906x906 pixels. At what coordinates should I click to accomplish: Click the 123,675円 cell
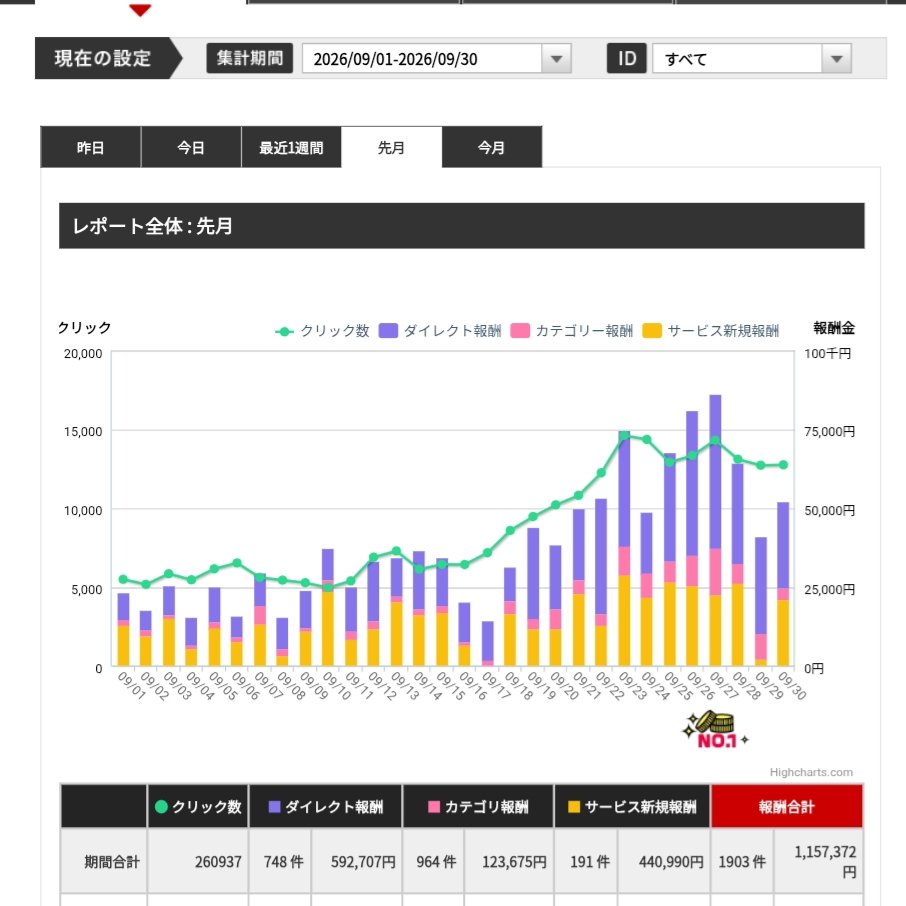509,862
